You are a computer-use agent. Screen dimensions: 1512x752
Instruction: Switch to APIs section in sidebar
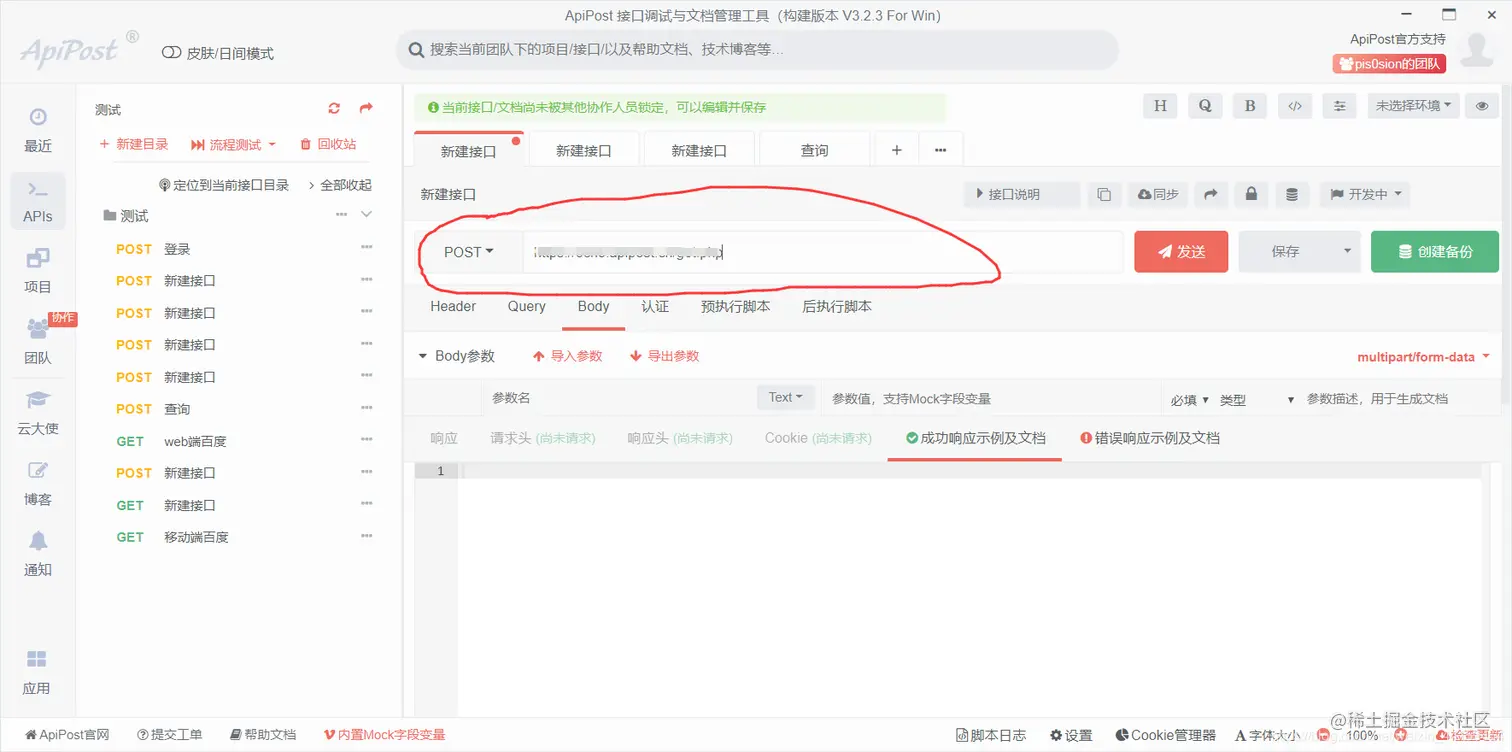38,201
